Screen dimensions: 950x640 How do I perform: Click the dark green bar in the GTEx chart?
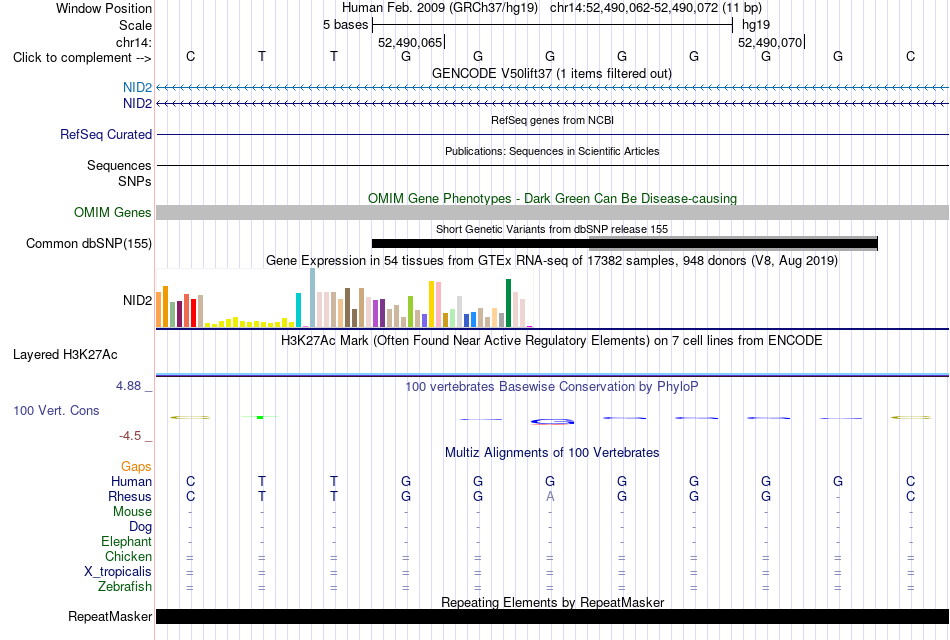coord(508,303)
